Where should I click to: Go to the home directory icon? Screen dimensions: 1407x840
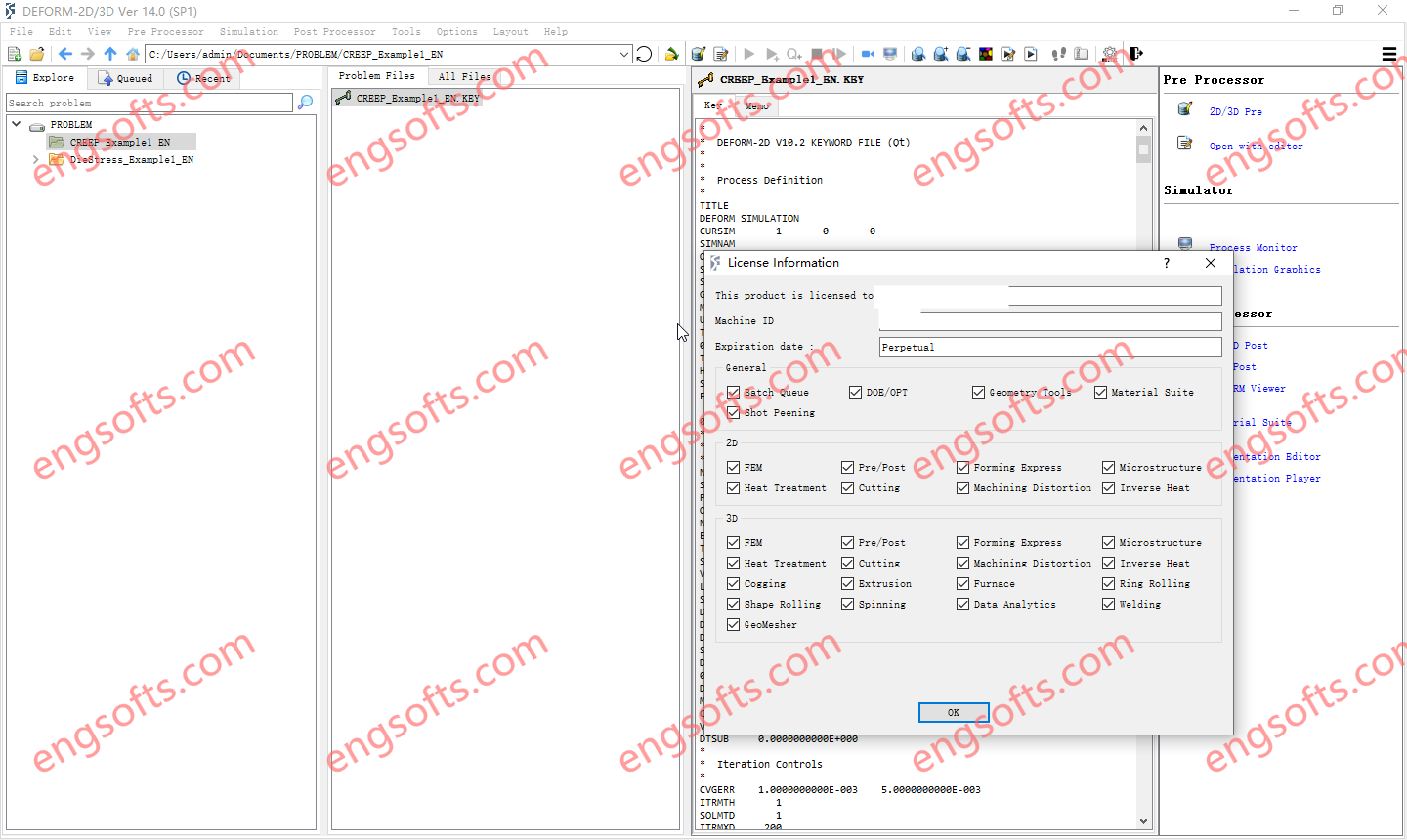tap(133, 54)
